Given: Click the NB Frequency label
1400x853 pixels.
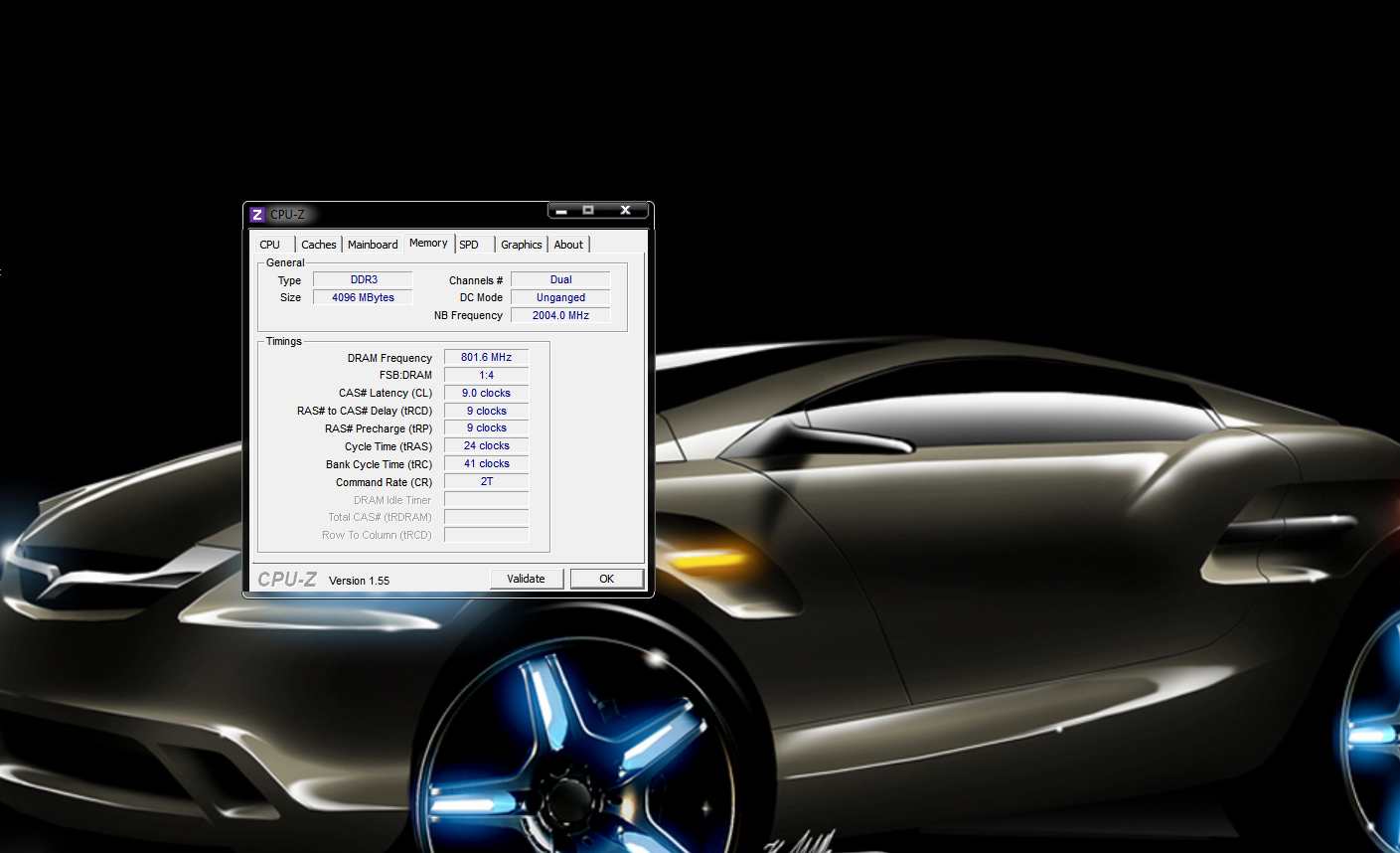Looking at the screenshot, I should 468,316.
